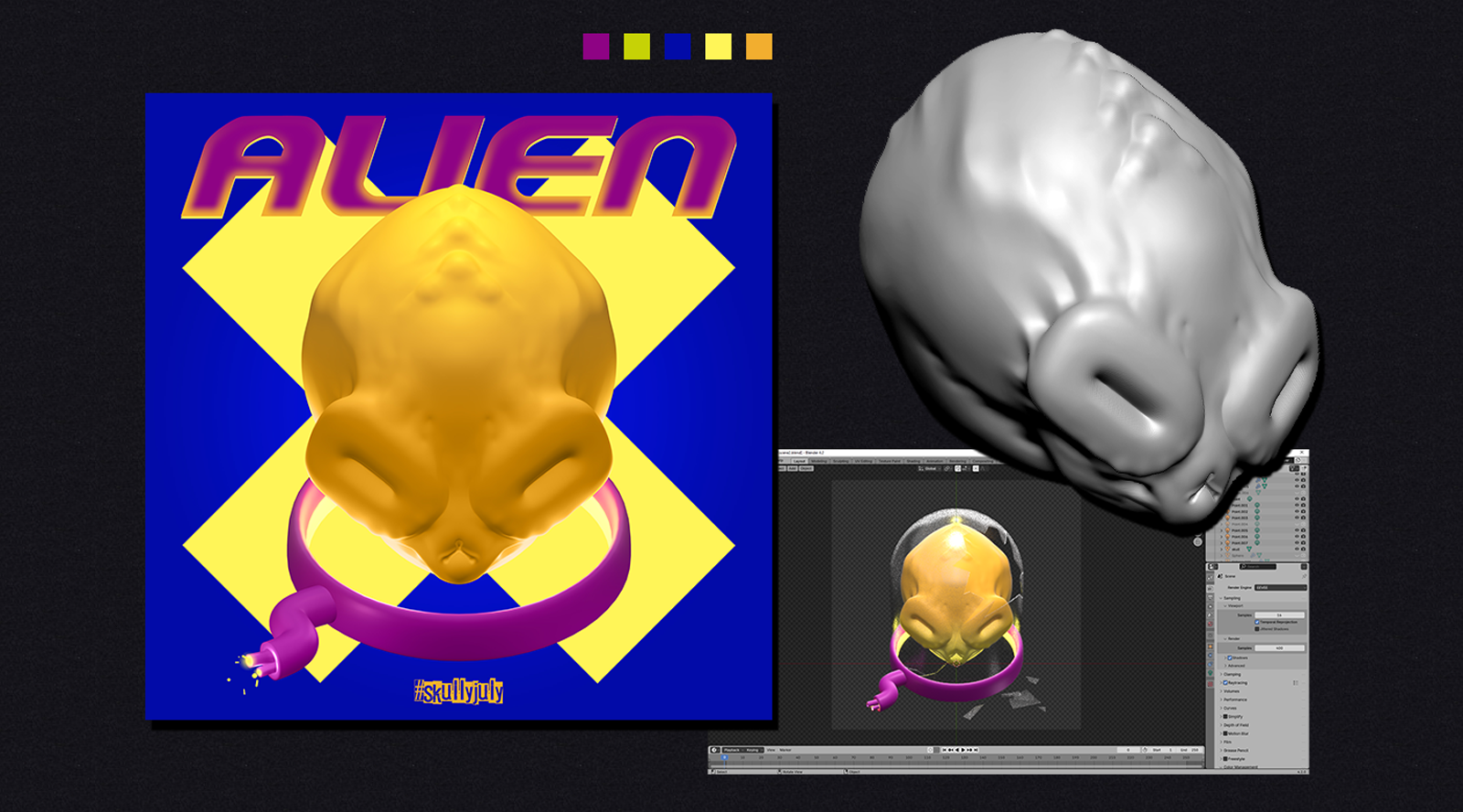Open the timeline View menu
Screen dimensions: 1463x812
[x=771, y=750]
